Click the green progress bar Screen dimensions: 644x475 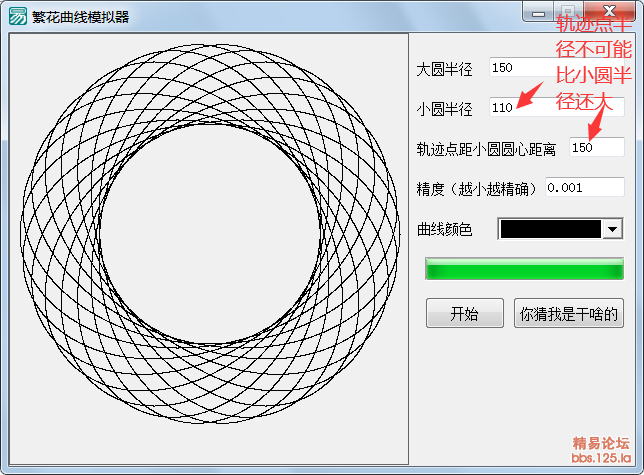pos(524,269)
